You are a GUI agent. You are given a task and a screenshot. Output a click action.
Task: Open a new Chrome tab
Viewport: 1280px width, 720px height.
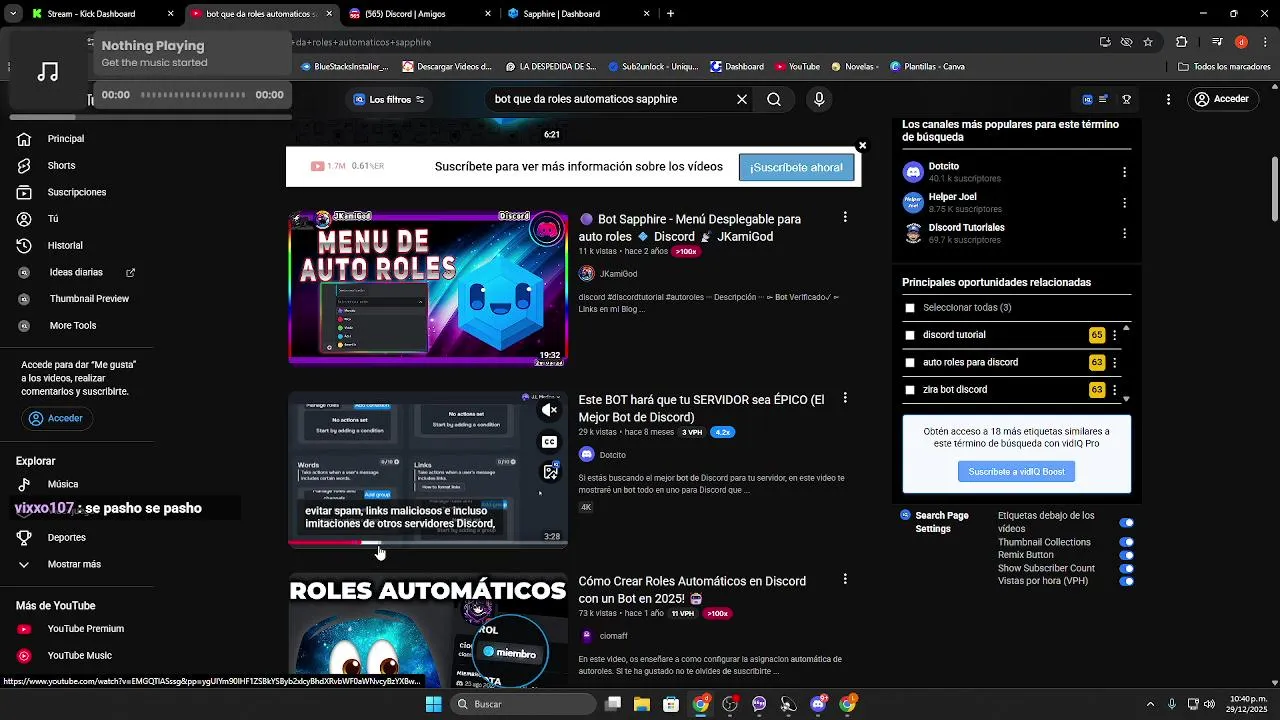(x=670, y=14)
